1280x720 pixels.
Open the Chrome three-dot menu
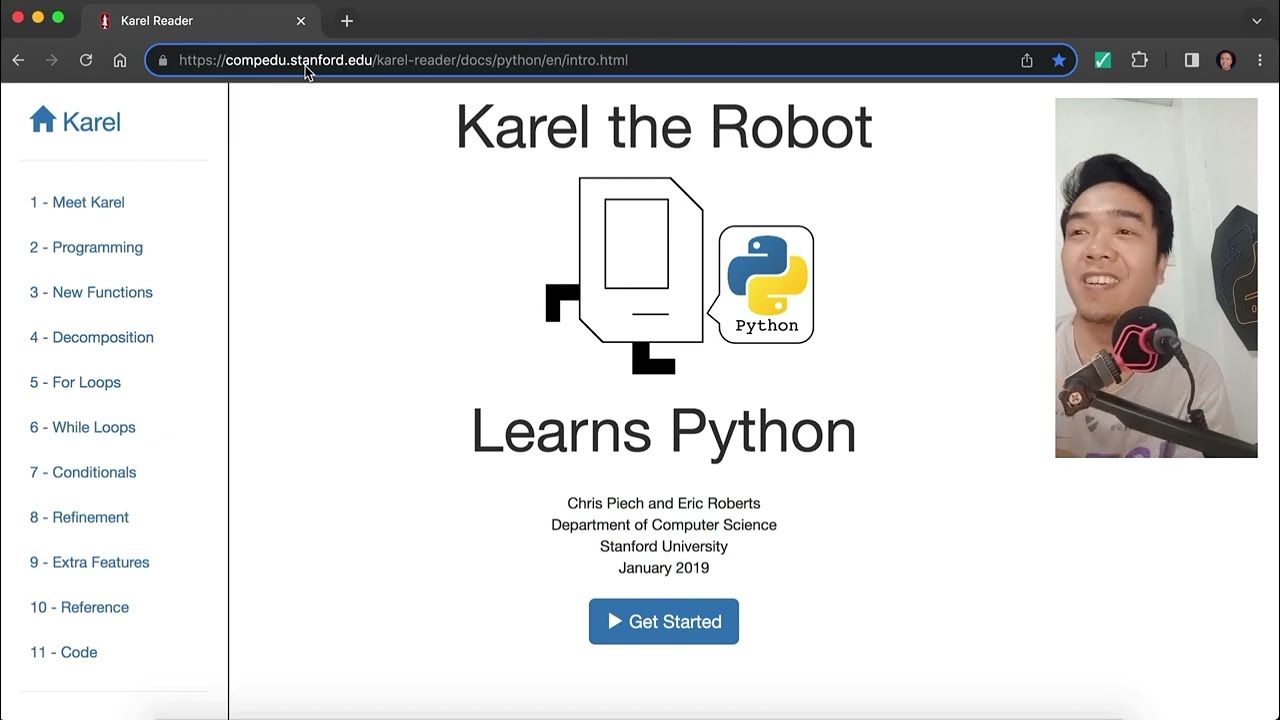coord(1260,60)
